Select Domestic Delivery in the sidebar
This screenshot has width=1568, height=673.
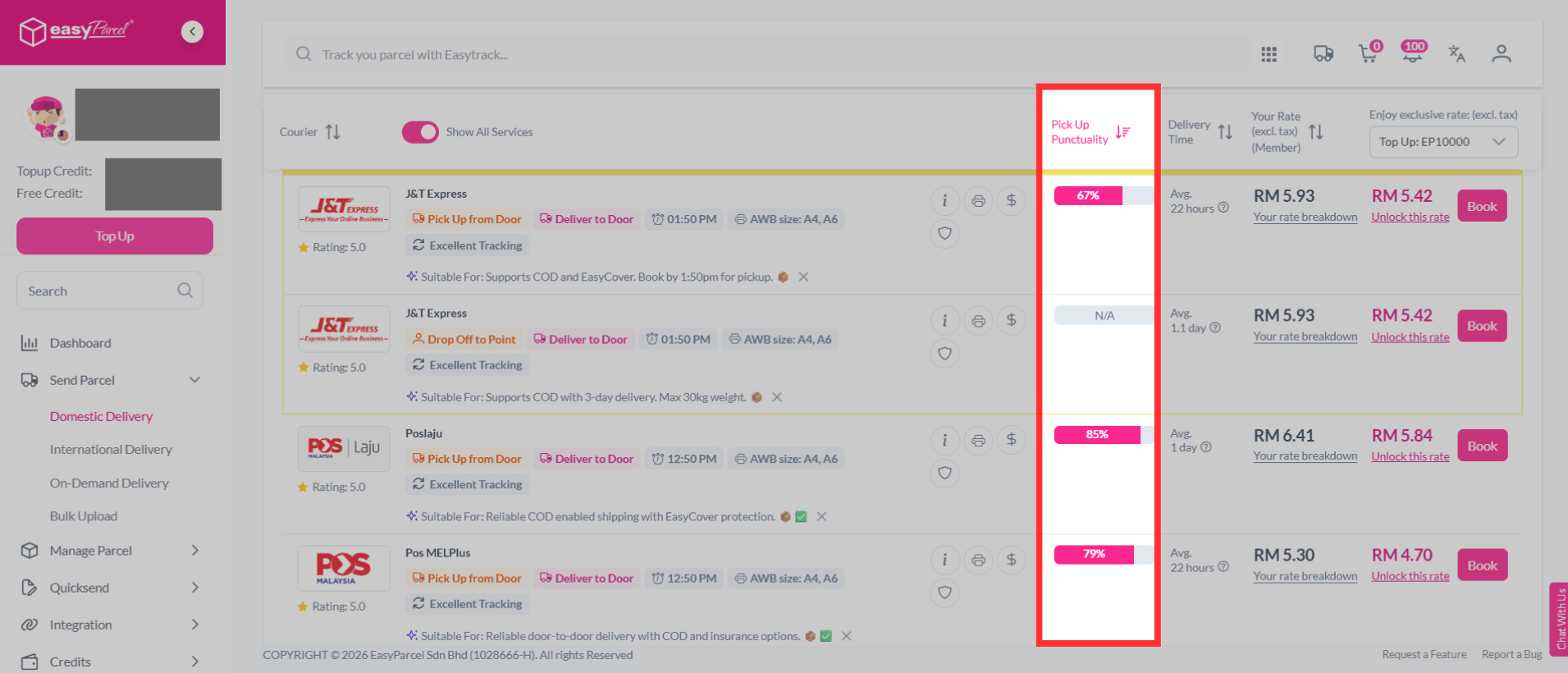(x=101, y=416)
